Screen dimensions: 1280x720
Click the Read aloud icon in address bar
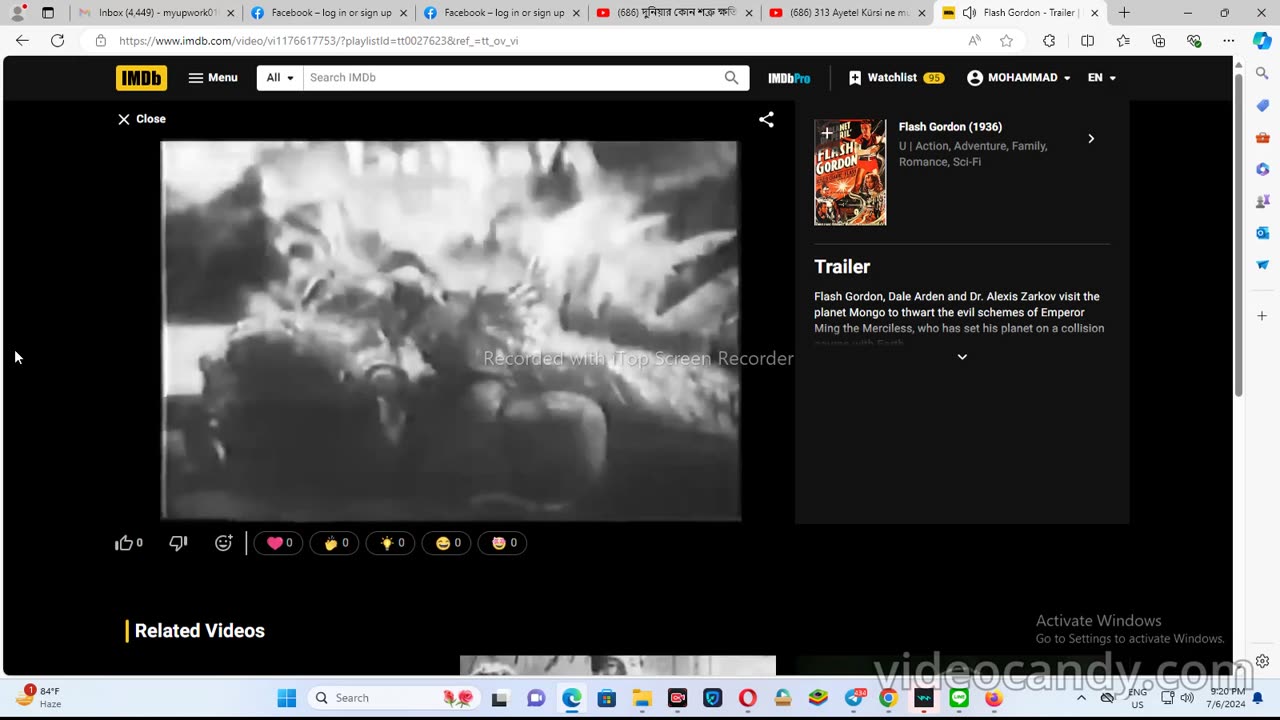(975, 41)
